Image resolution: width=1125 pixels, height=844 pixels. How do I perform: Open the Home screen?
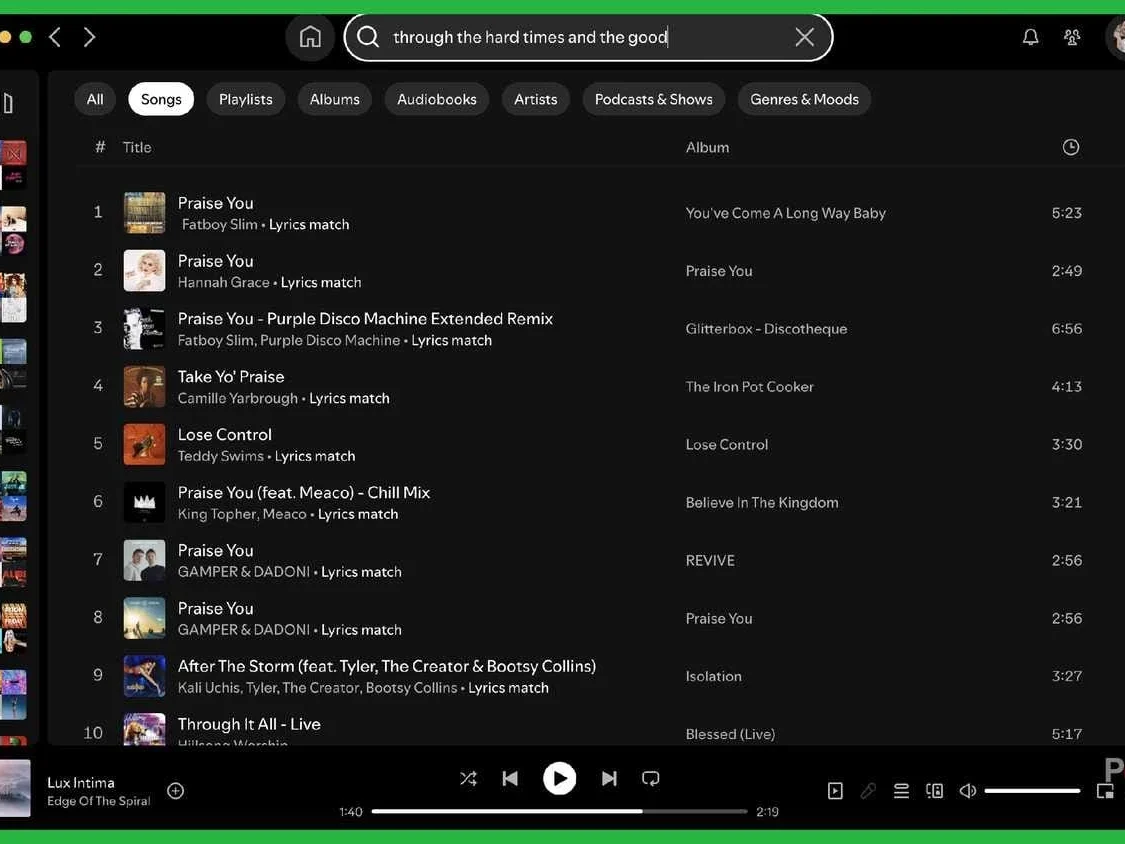(310, 37)
